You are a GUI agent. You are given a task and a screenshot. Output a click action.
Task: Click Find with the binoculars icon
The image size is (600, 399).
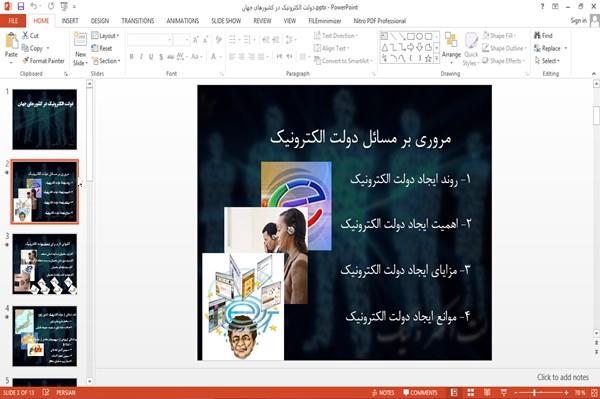click(543, 35)
